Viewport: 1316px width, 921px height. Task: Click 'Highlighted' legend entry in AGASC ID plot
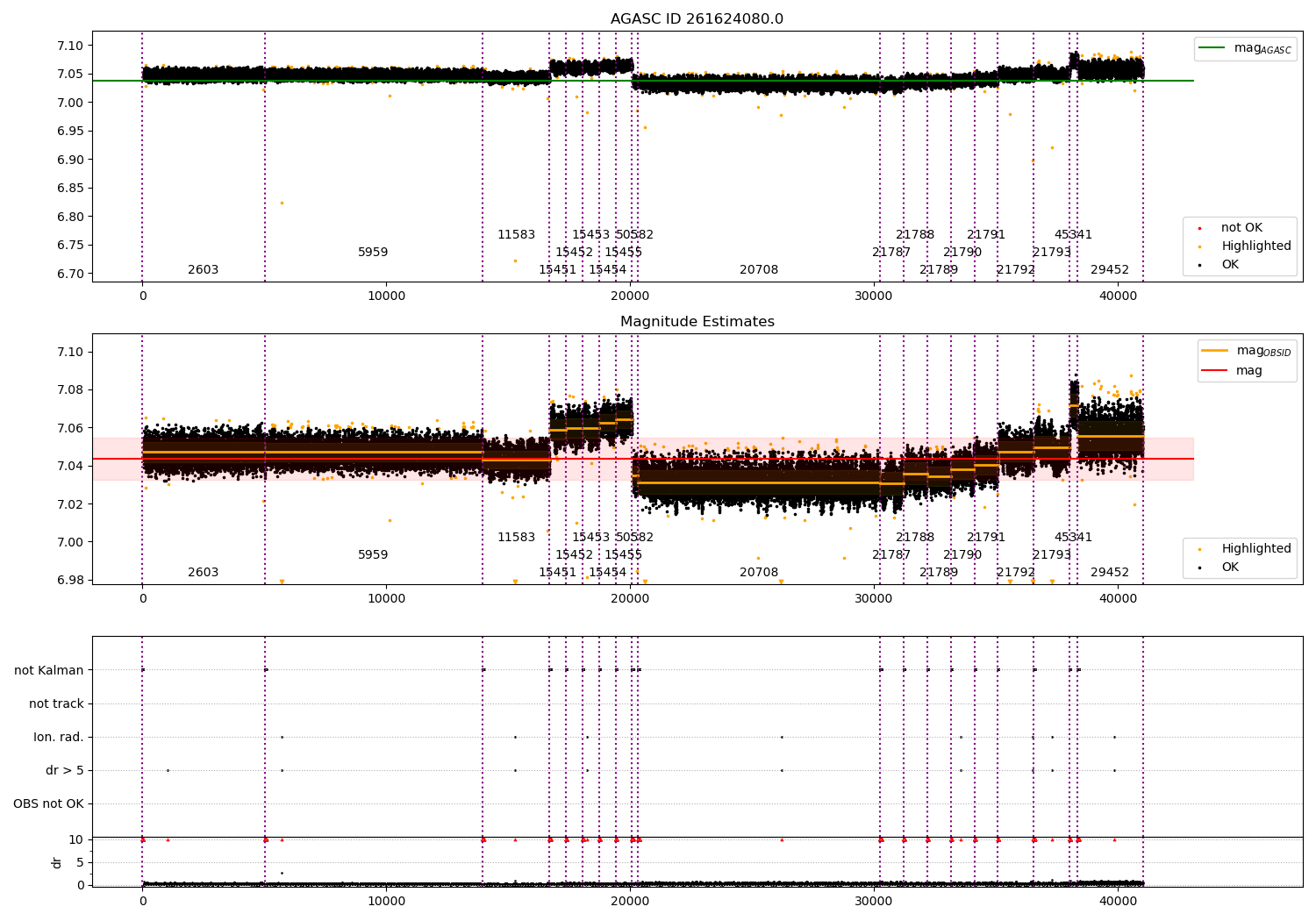point(1246,246)
